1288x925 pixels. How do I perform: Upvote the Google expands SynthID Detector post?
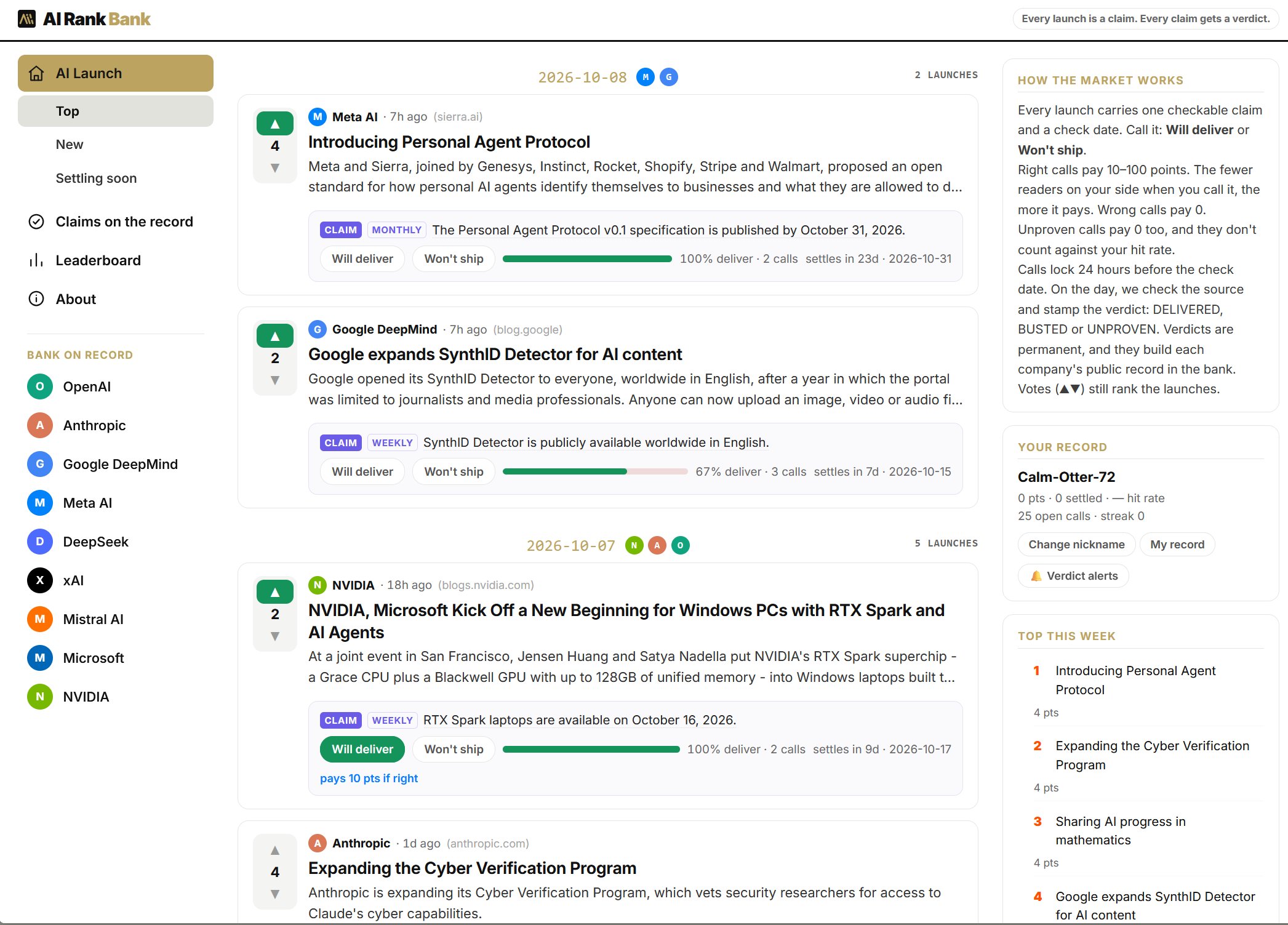click(275, 336)
